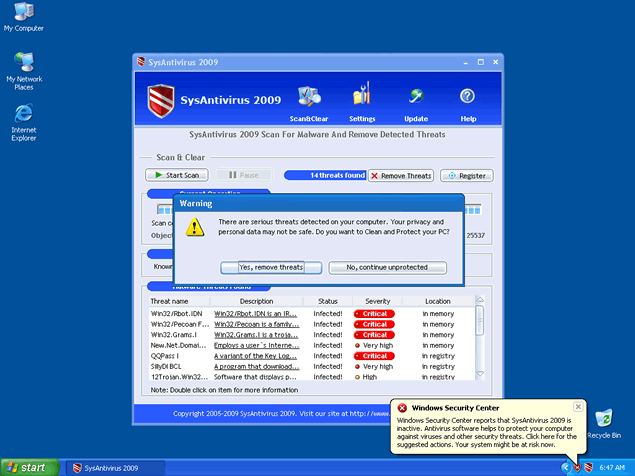Click "No, continue unprotected" button

point(386,267)
